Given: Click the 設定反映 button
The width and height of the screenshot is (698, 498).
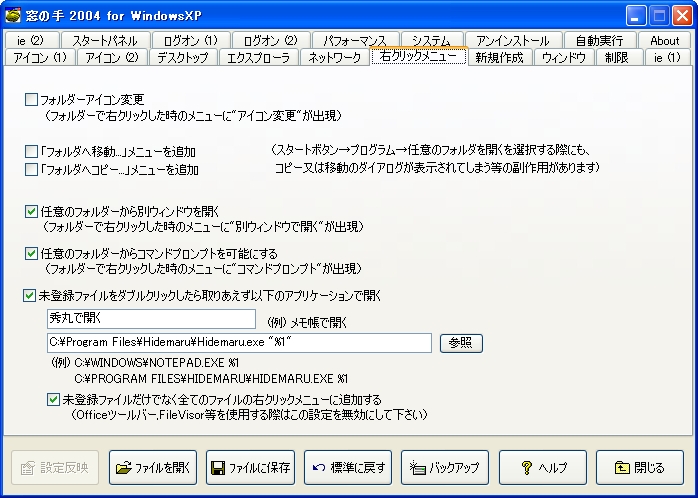Looking at the screenshot, I should tap(55, 468).
